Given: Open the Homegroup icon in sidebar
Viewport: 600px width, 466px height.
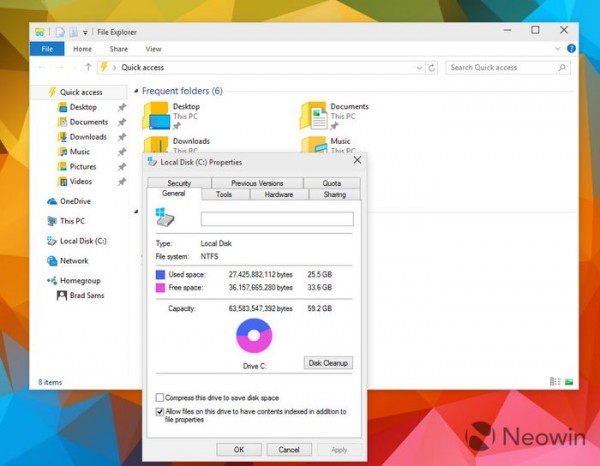Looking at the screenshot, I should (52, 281).
